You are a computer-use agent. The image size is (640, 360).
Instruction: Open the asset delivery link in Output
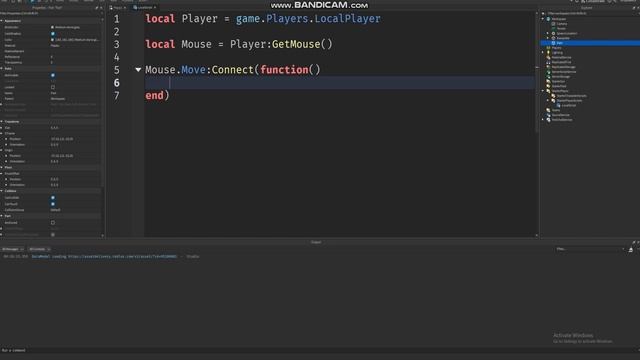(x=122, y=257)
